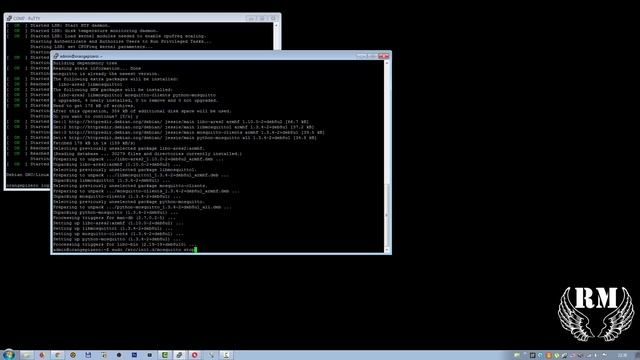
Task: Minimize the back COM PuTTY window
Action: tap(251, 18)
